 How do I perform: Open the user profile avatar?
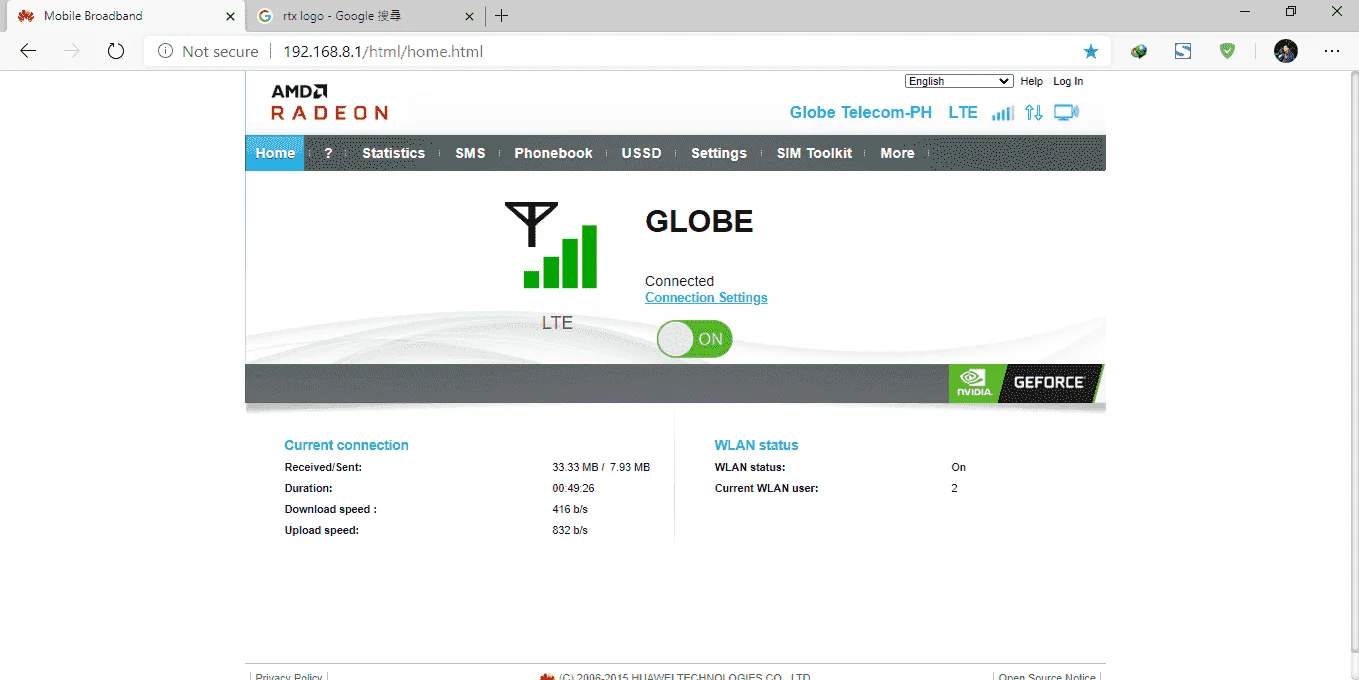pos(1286,51)
